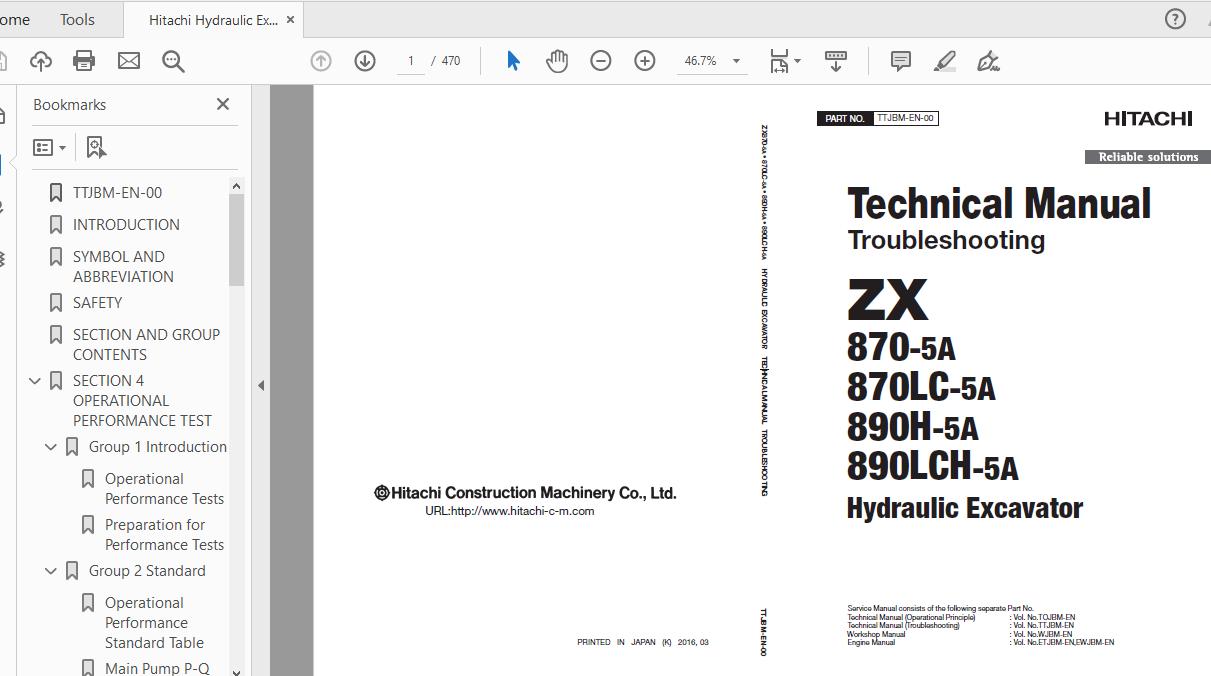
Task: Open Operational Performance Tests bookmark
Action: tap(164, 489)
